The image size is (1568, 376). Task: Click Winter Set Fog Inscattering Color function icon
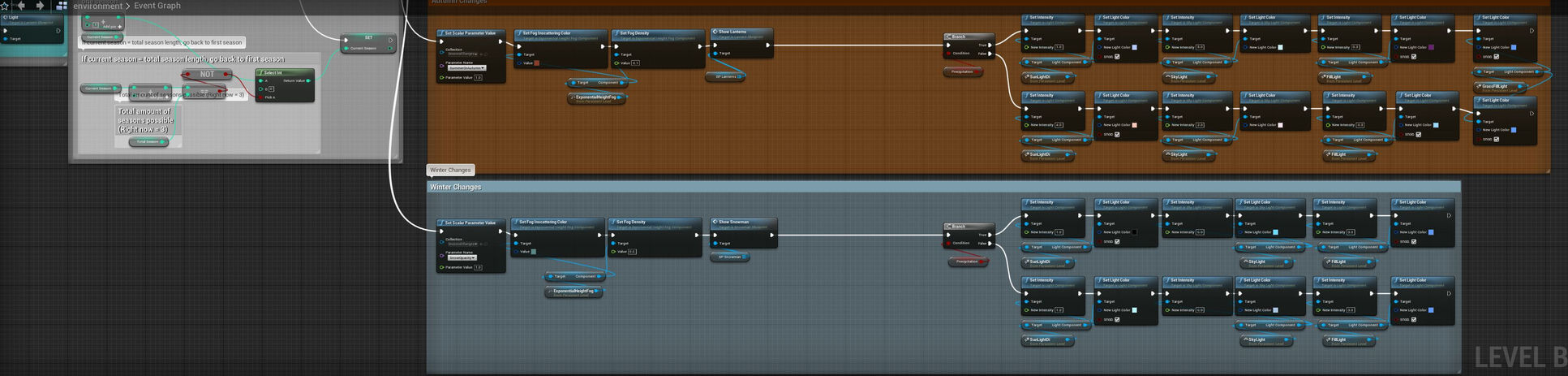[x=516, y=222]
